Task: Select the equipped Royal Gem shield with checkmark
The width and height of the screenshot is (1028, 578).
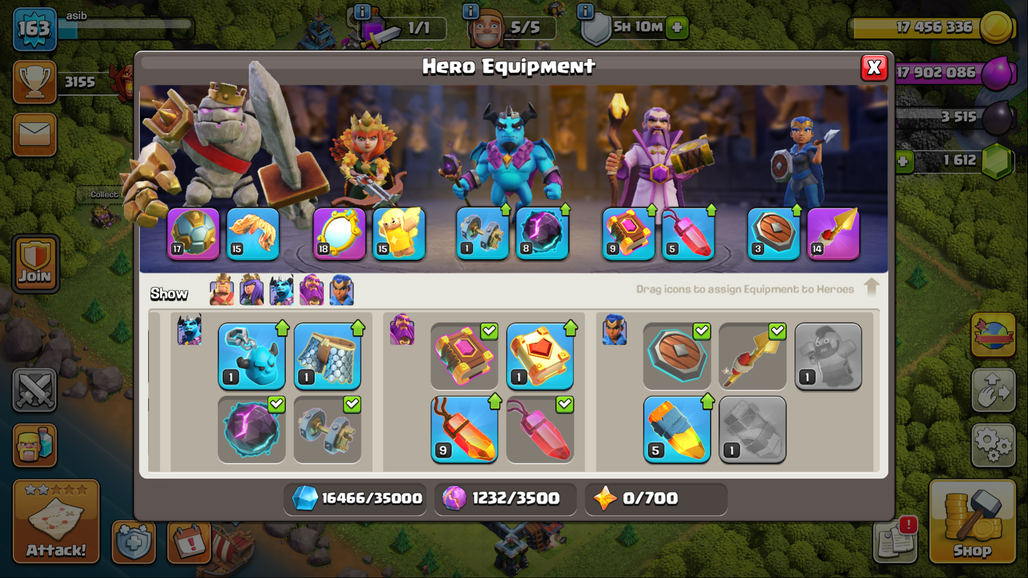Action: pos(677,356)
